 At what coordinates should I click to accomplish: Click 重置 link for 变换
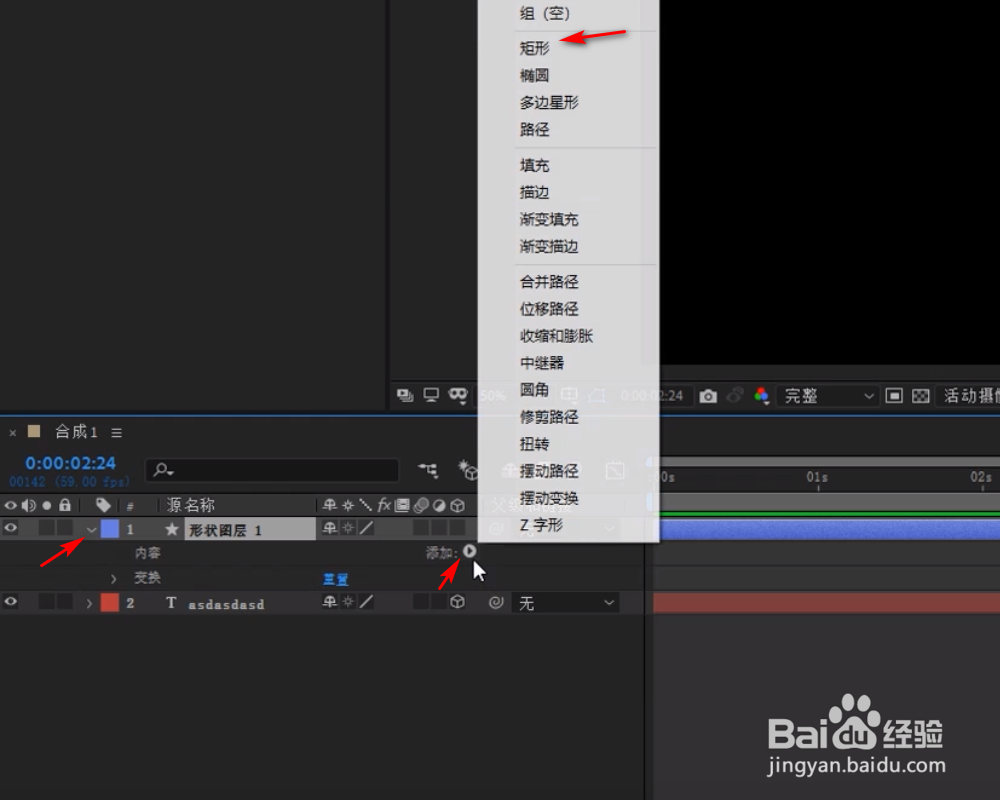point(335,579)
